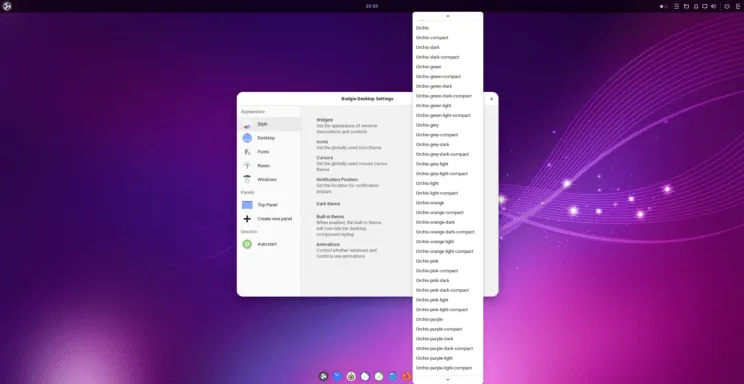
Task: Select Orchis-green-dark theme
Action: pyautogui.click(x=448, y=86)
